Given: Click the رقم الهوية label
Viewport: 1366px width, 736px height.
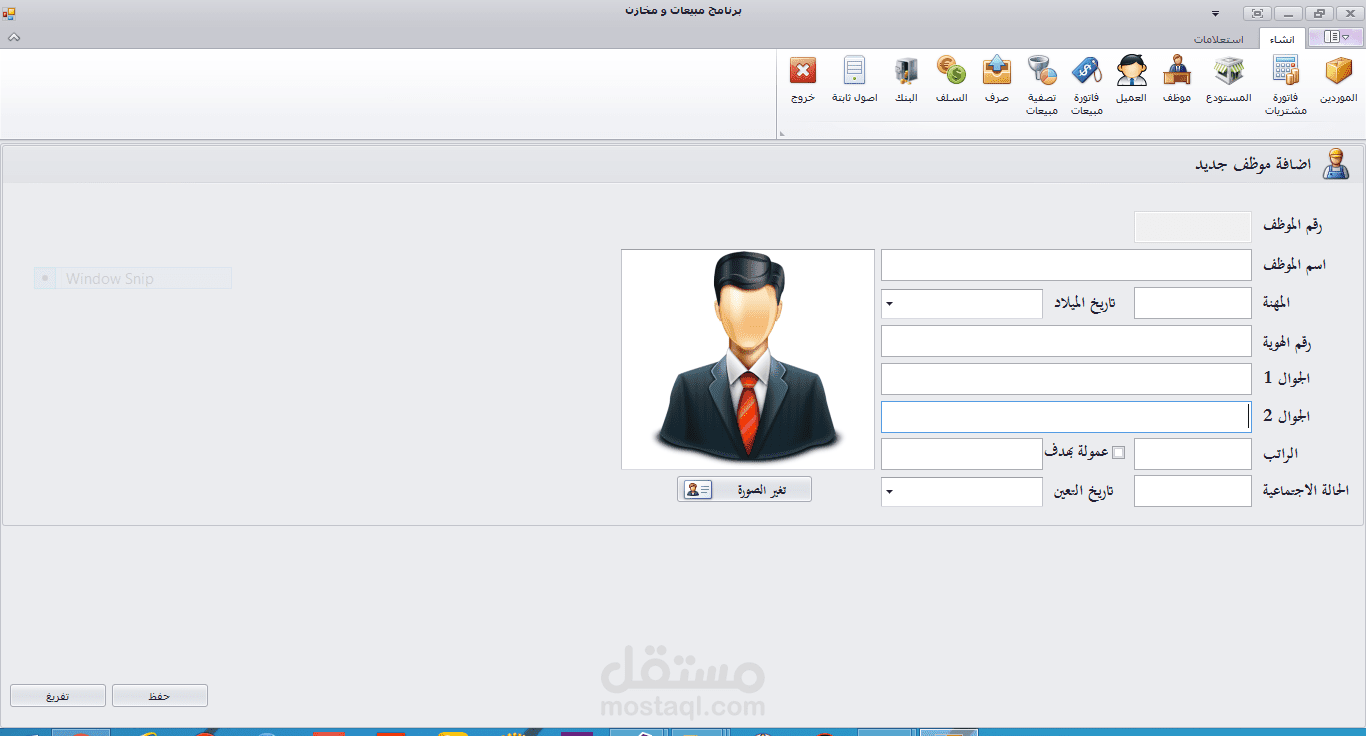Looking at the screenshot, I should [x=1289, y=342].
